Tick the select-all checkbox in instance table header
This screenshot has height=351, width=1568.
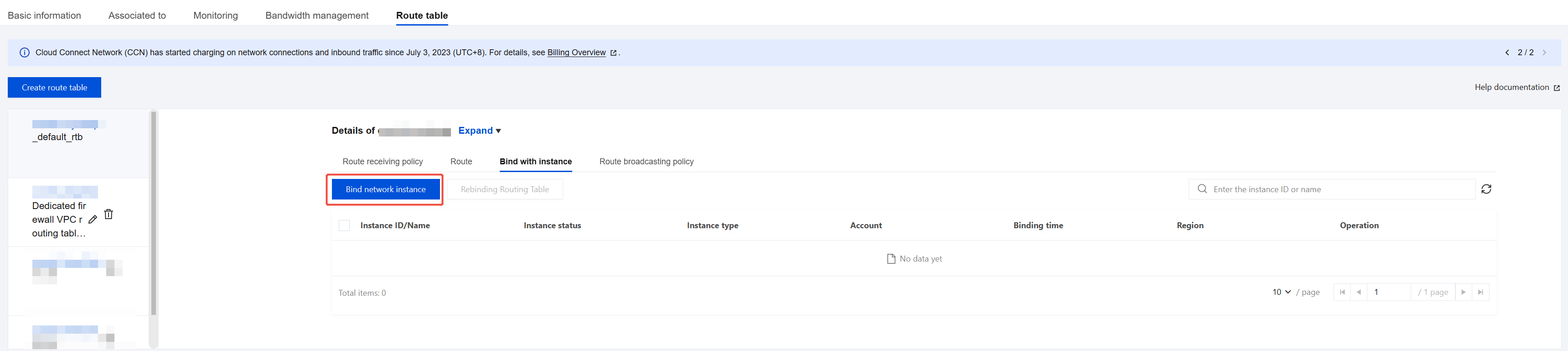(344, 225)
